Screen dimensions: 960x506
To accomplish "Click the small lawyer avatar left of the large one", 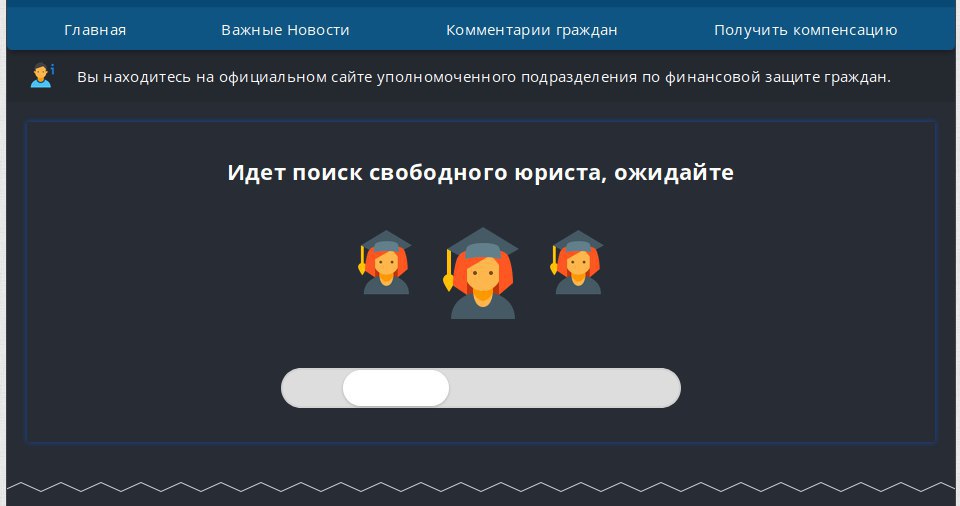I will pyautogui.click(x=385, y=262).
